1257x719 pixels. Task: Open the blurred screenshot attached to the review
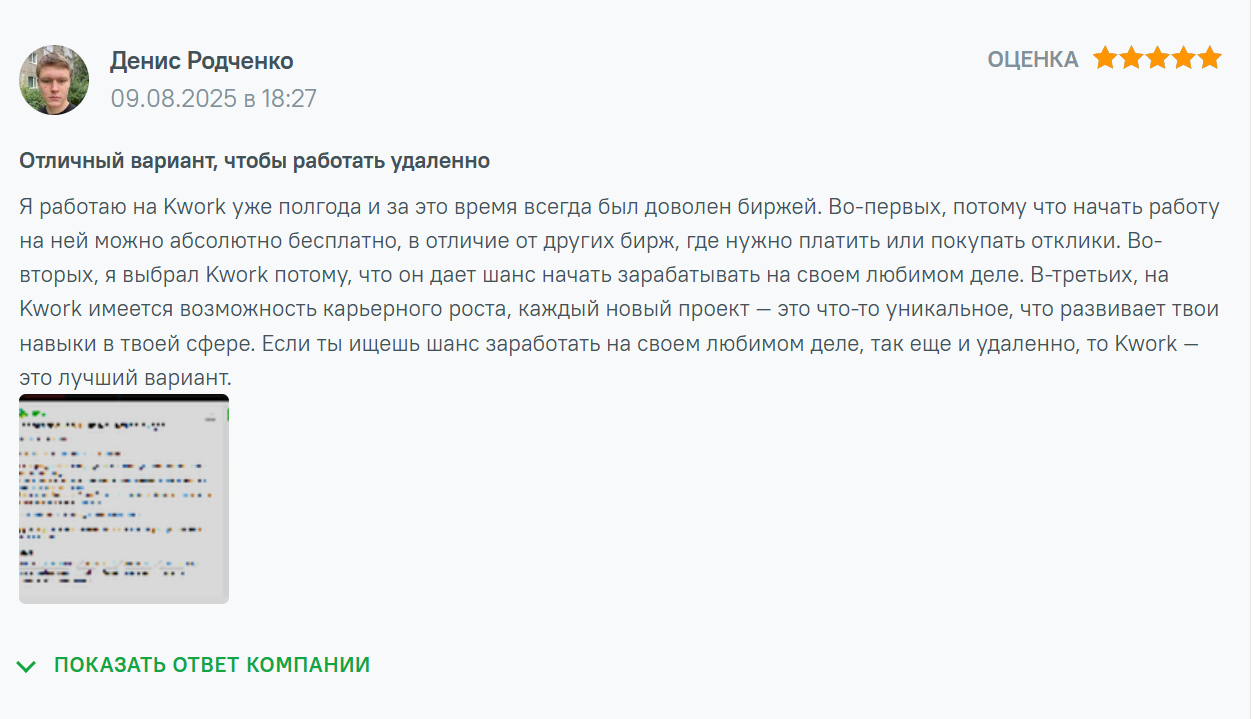[x=124, y=498]
